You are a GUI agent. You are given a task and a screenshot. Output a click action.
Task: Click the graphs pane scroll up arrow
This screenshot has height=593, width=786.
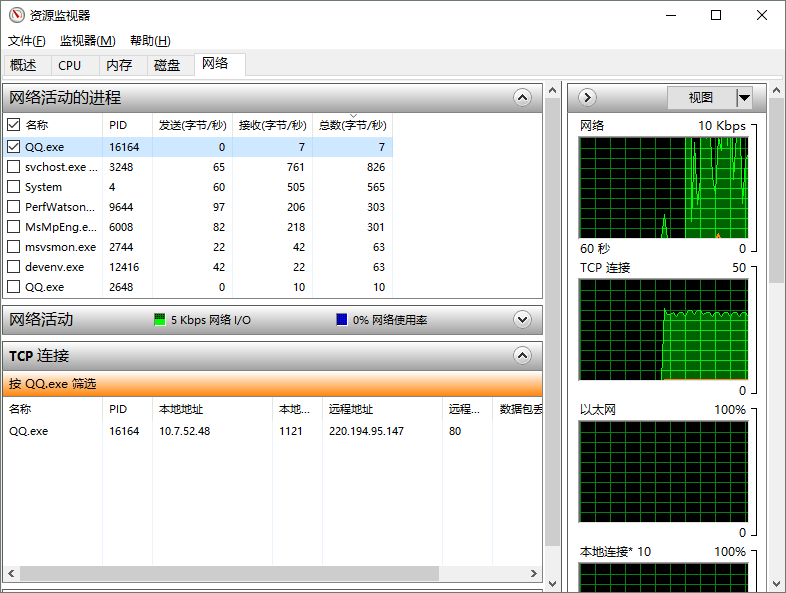tap(776, 91)
